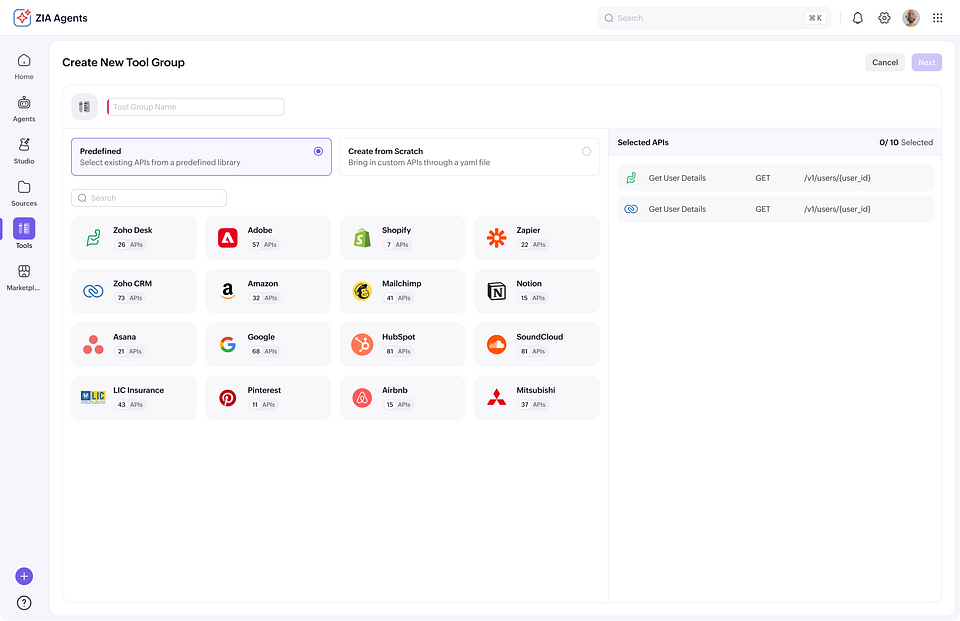Select the LIC Insurance logo icon
960x621 pixels.
(93, 397)
